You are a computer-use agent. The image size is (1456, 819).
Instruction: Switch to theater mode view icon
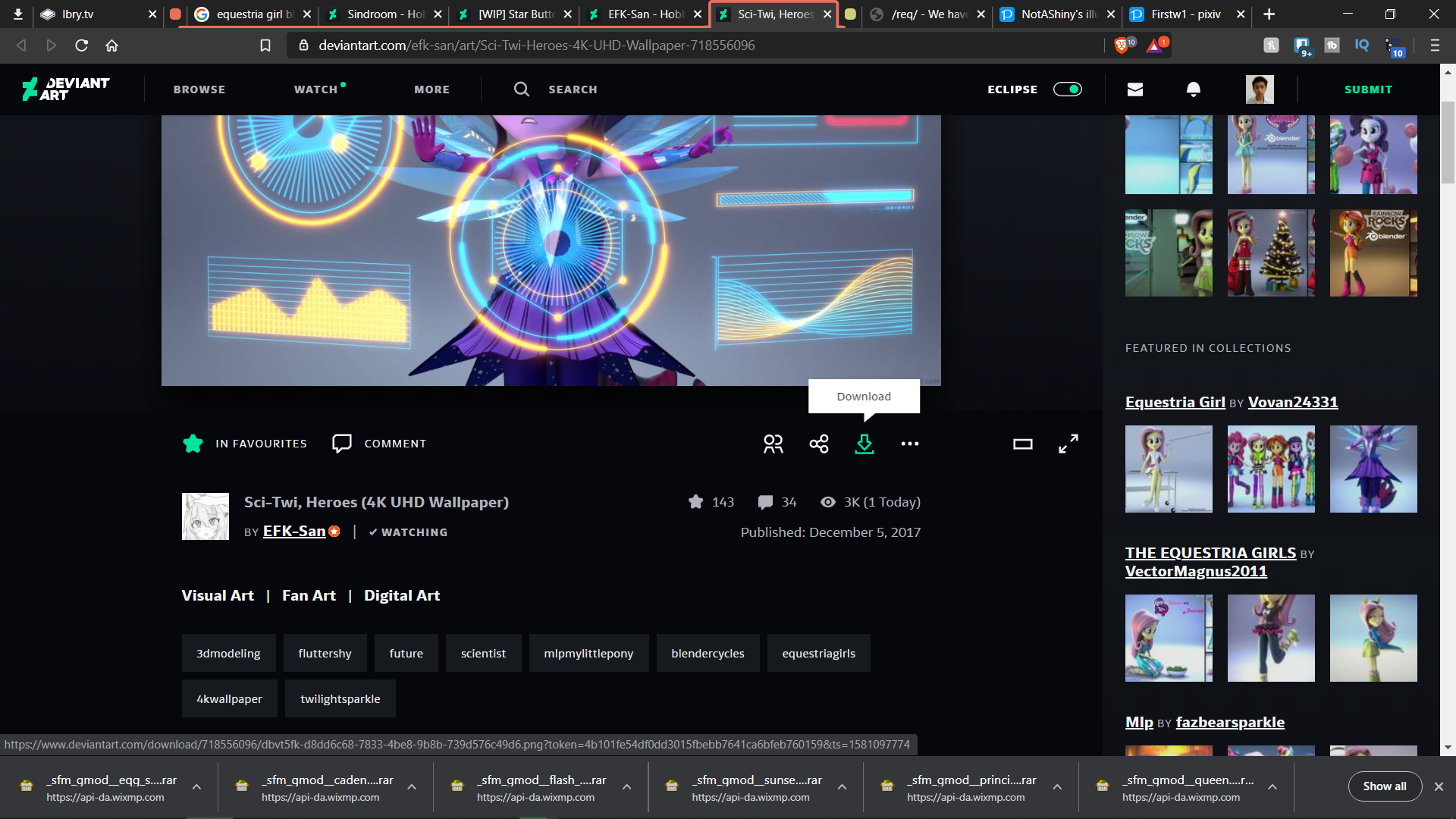pyautogui.click(x=1023, y=444)
